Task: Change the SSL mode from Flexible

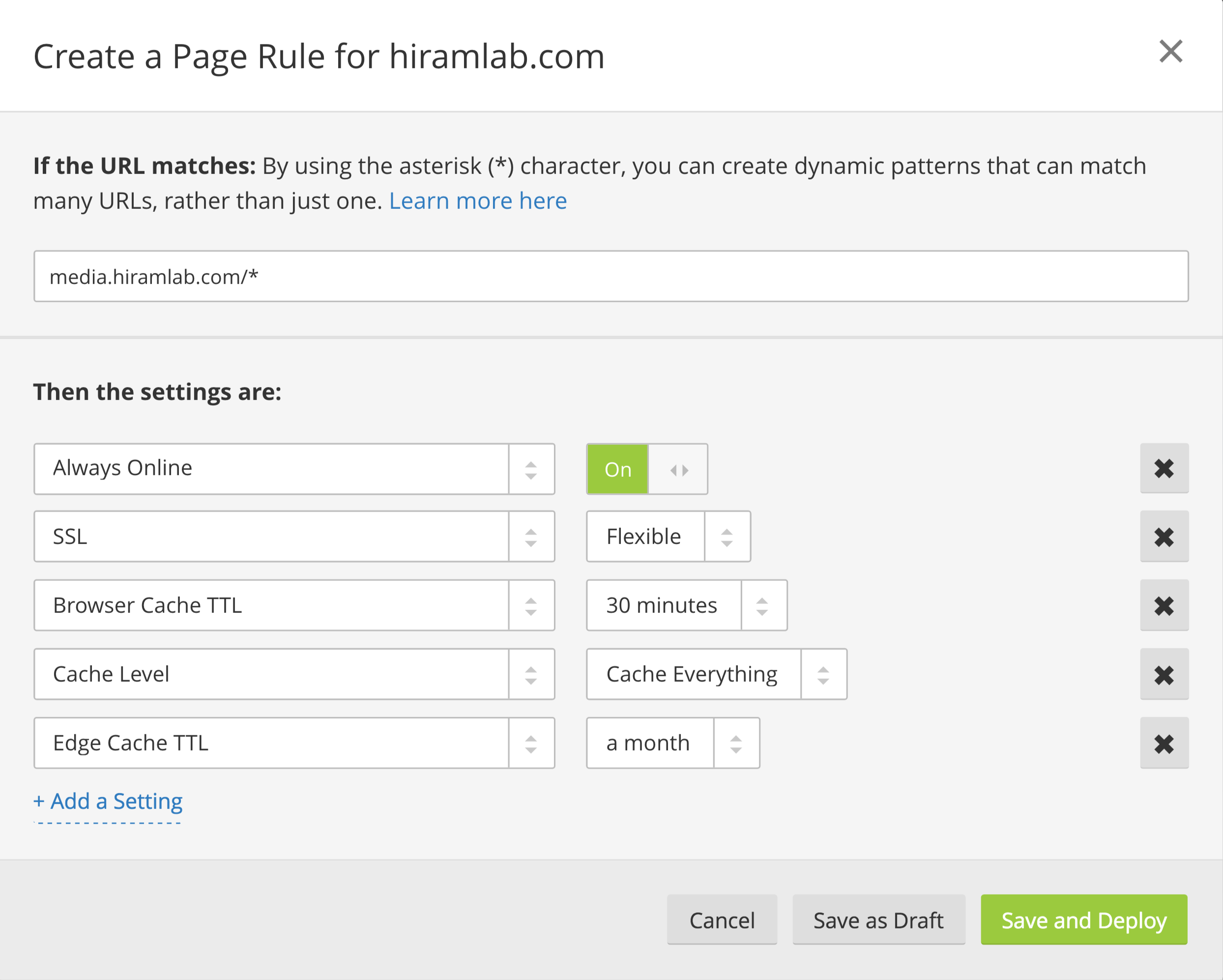Action: 668,537
